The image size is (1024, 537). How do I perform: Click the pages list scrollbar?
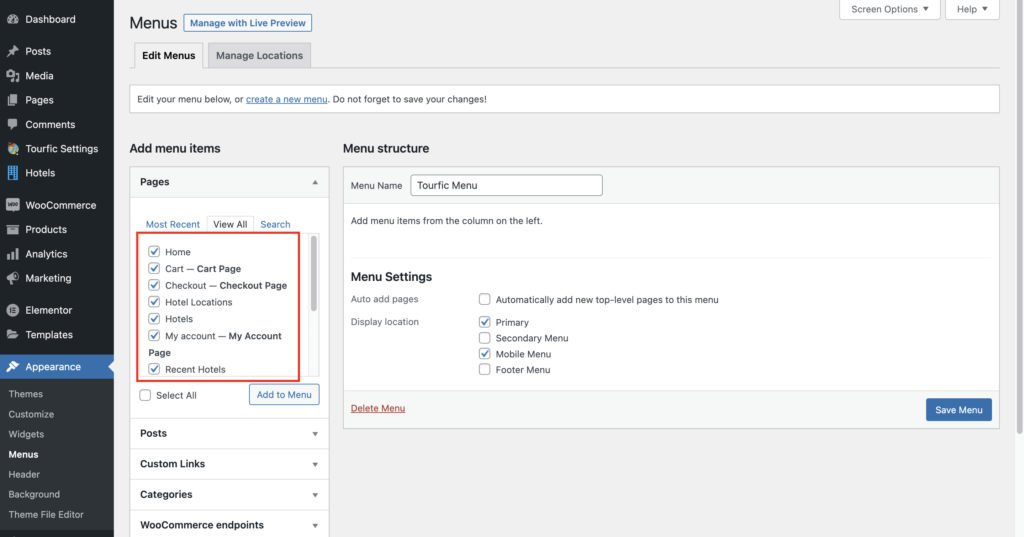pyautogui.click(x=313, y=273)
